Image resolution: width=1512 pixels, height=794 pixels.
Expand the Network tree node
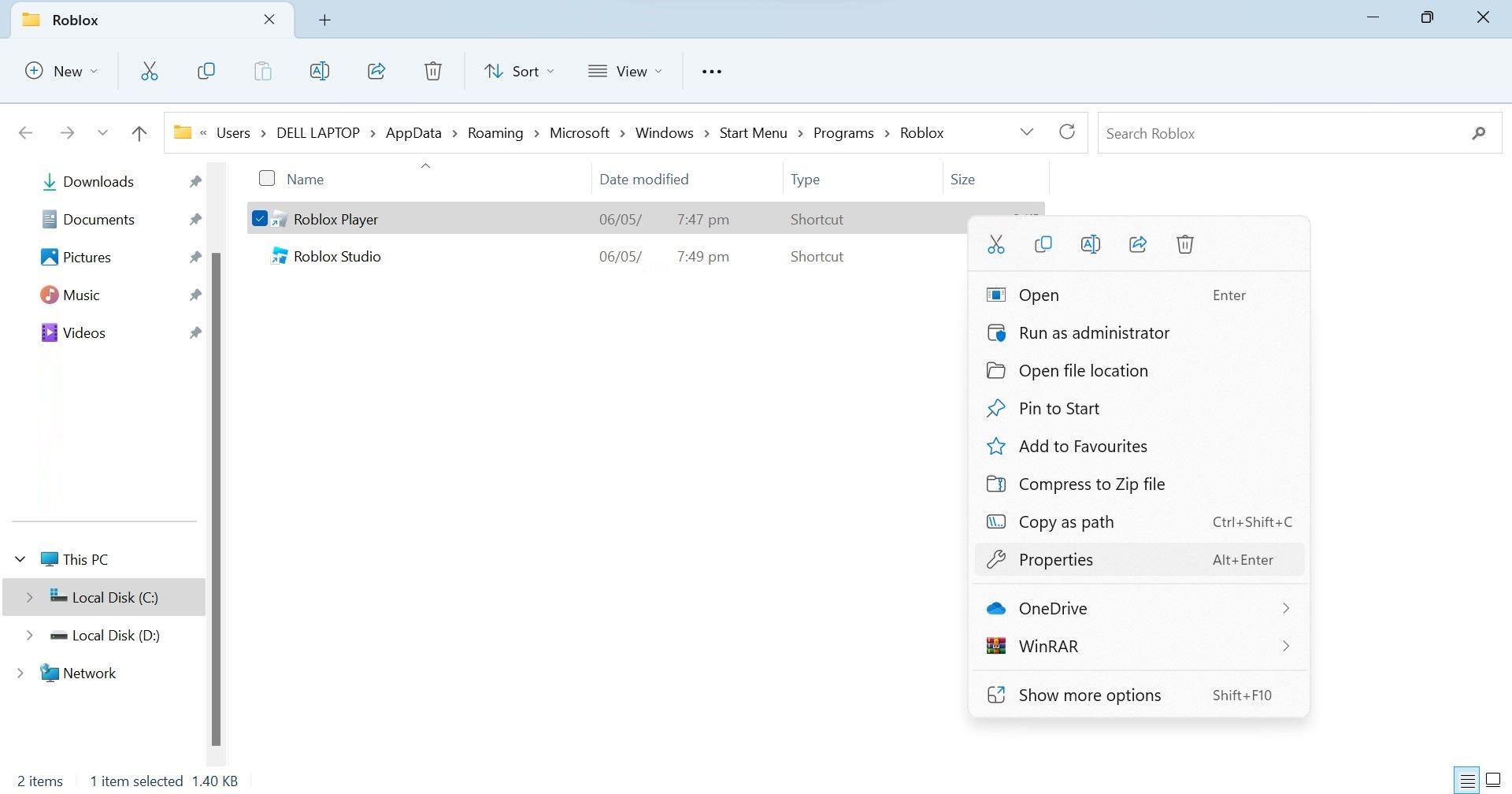click(20, 673)
